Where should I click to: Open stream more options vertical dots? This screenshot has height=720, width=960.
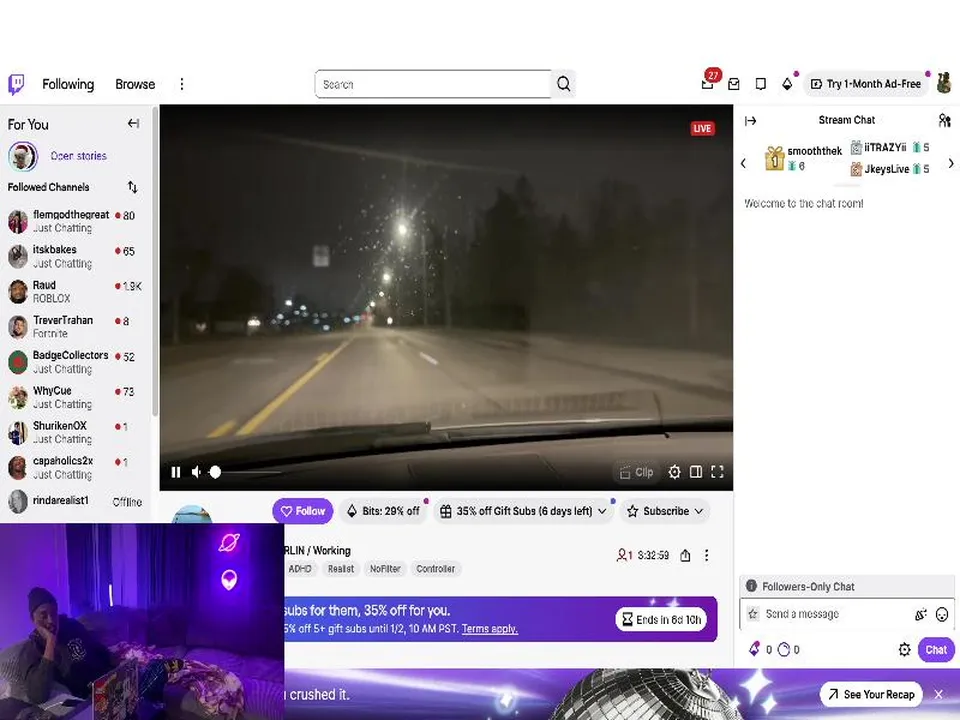pyautogui.click(x=707, y=555)
